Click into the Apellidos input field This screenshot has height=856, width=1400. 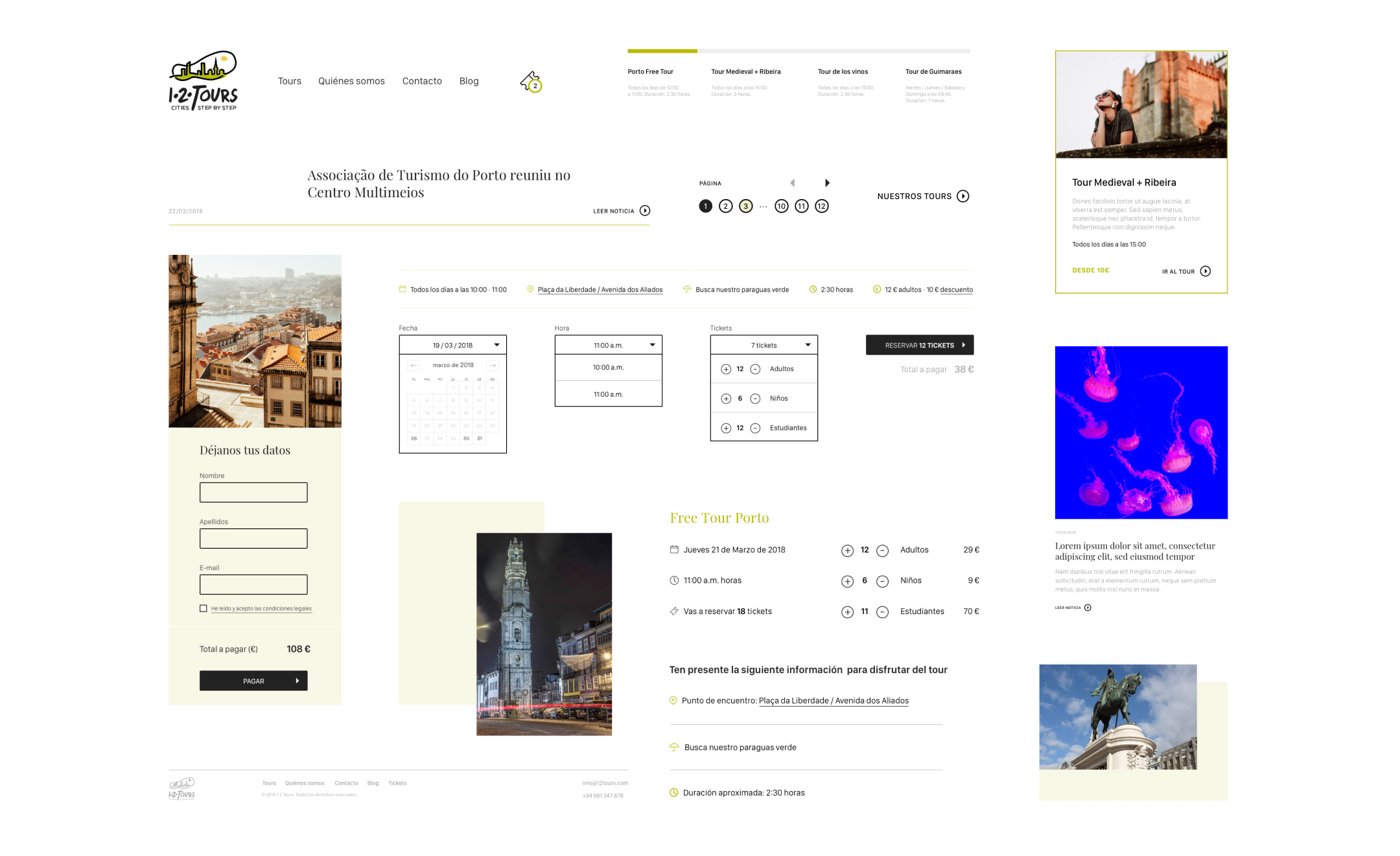click(x=253, y=538)
